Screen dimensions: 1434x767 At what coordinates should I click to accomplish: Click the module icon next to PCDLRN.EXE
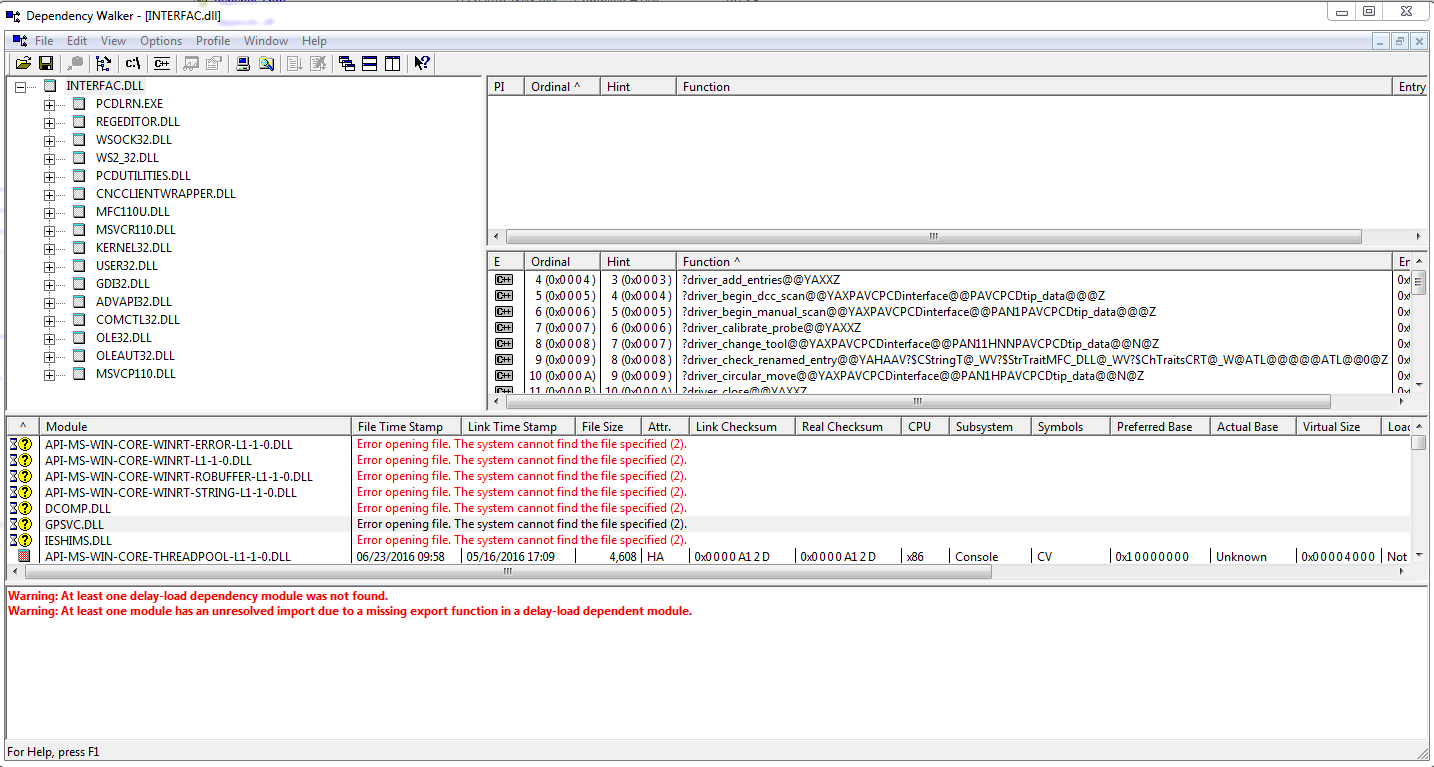(x=79, y=104)
